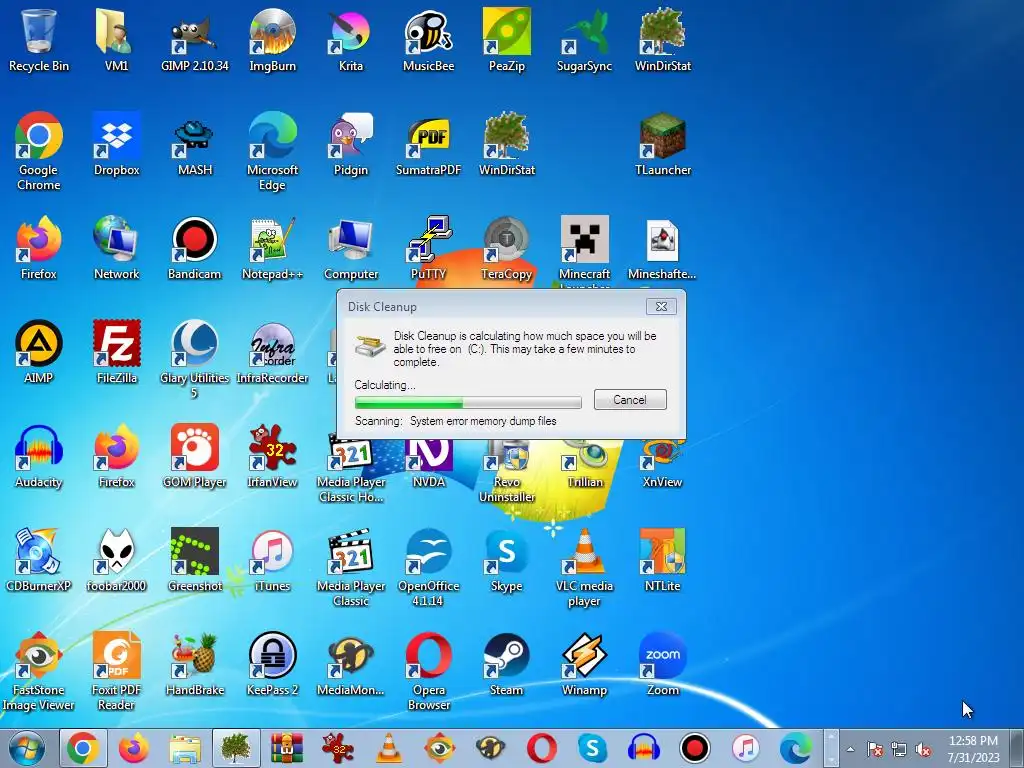Select the FileZilla desktop shortcut
Screen dimensions: 1024x768
tap(116, 353)
